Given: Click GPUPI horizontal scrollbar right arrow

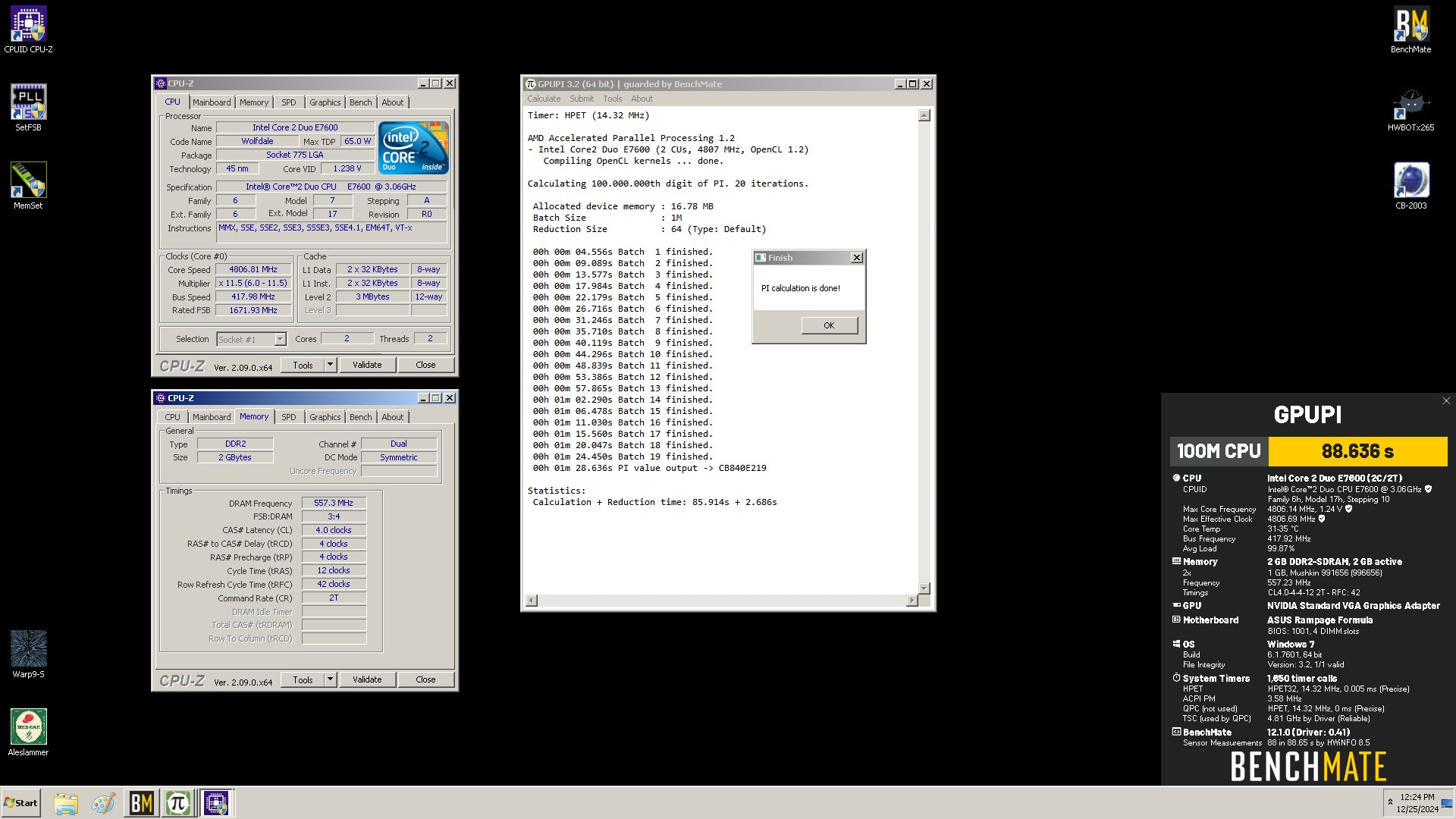Looking at the screenshot, I should [x=912, y=601].
